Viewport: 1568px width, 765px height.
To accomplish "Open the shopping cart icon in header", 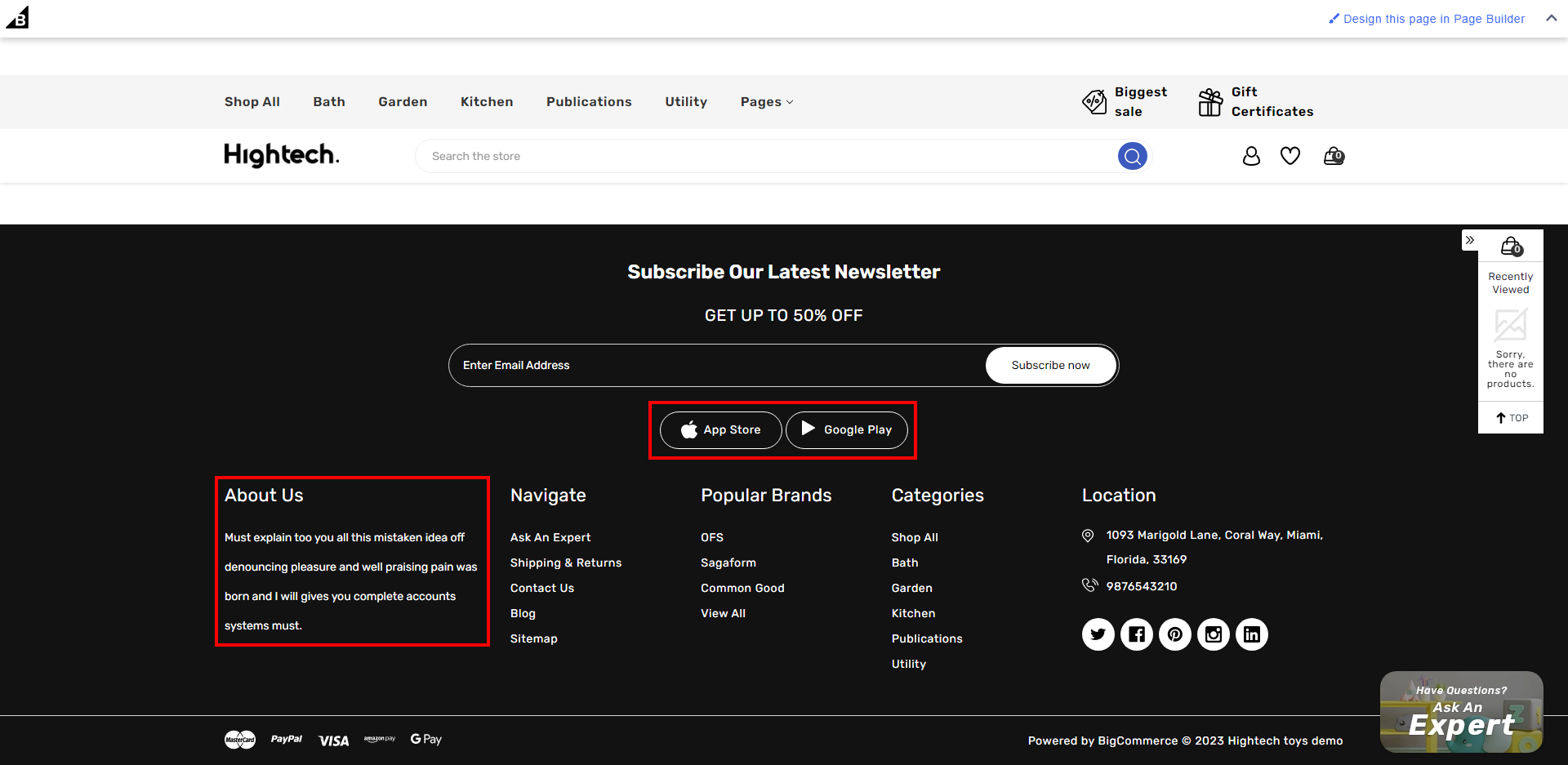I will tap(1334, 156).
